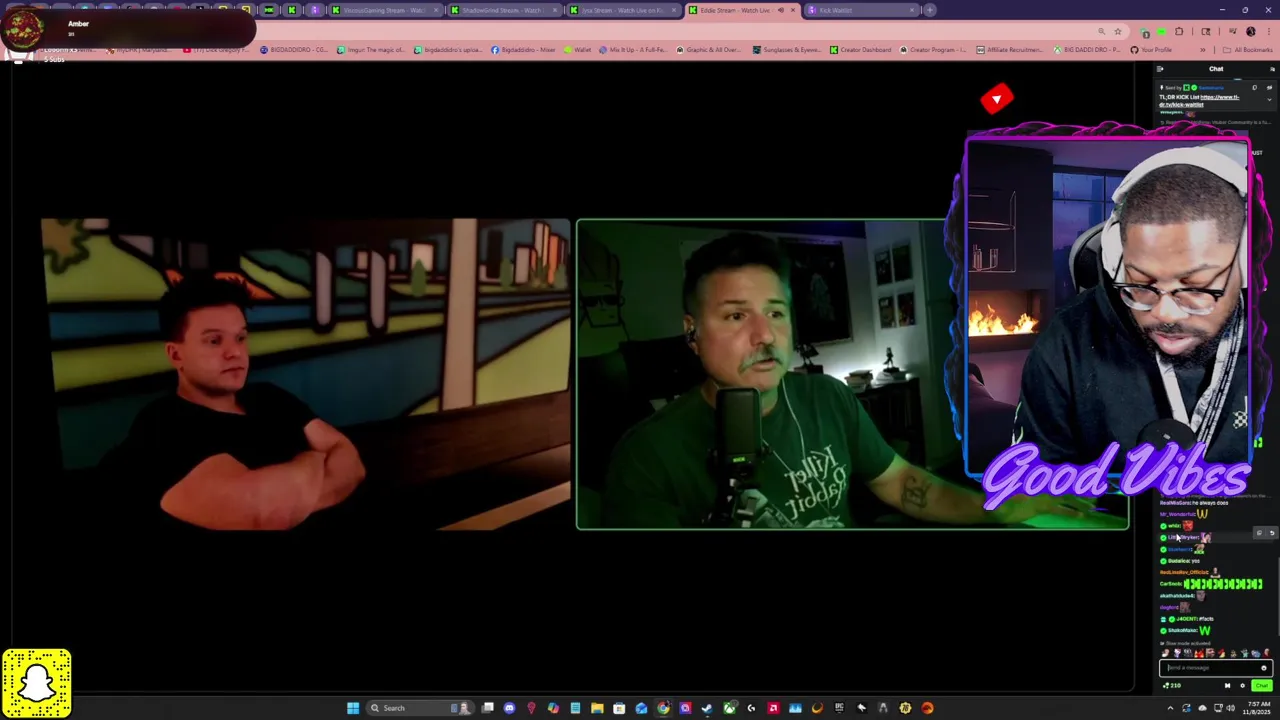Hide the pinned message in chat
The image size is (1280, 720).
(x=1269, y=87)
